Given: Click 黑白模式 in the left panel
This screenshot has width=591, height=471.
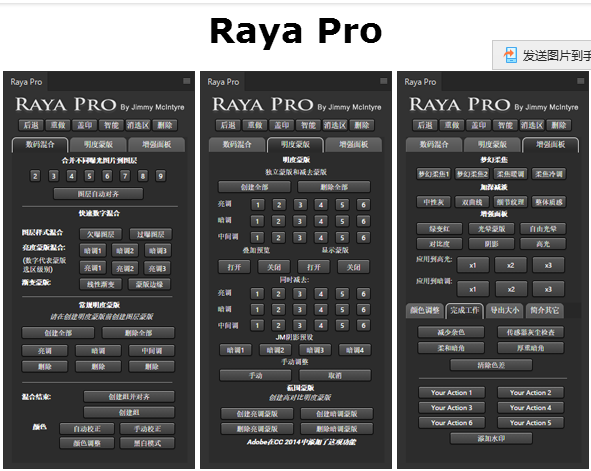Looking at the screenshot, I should (x=147, y=443).
